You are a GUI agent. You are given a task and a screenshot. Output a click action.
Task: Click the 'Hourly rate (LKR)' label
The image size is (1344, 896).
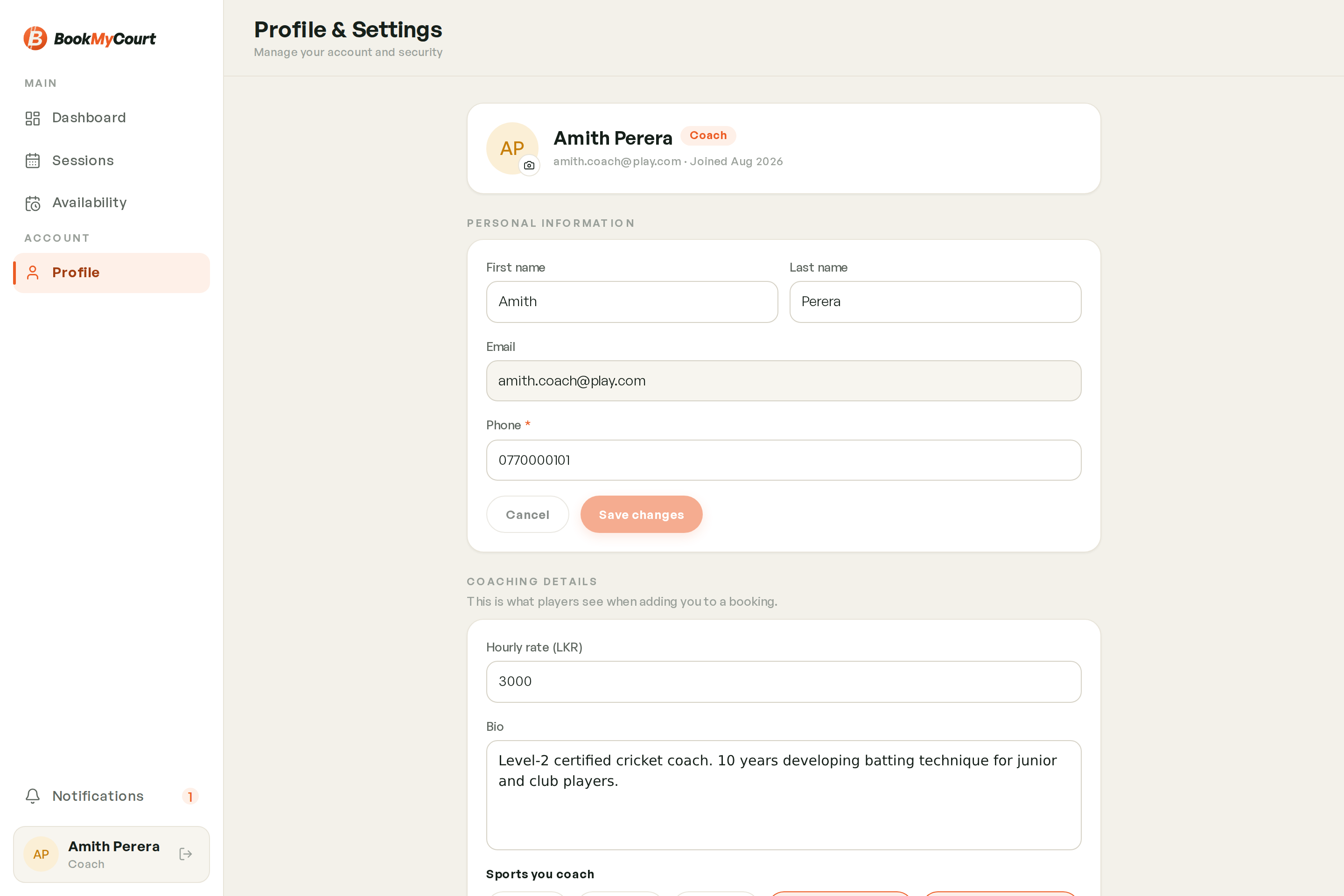[534, 647]
